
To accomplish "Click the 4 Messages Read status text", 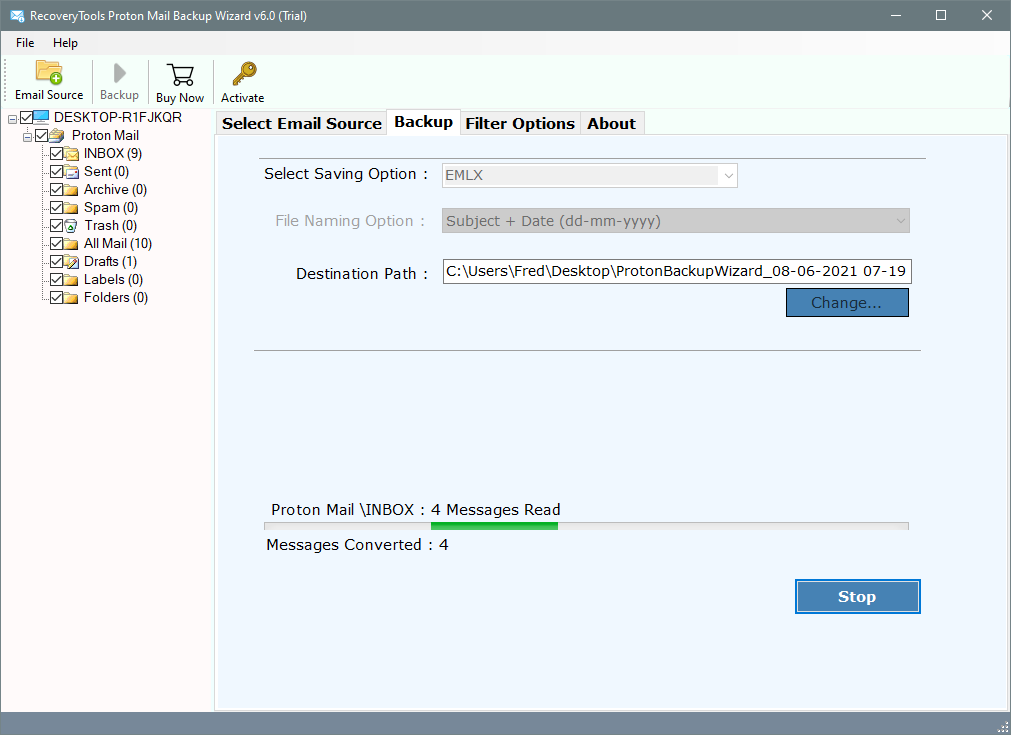I will click(x=496, y=510).
